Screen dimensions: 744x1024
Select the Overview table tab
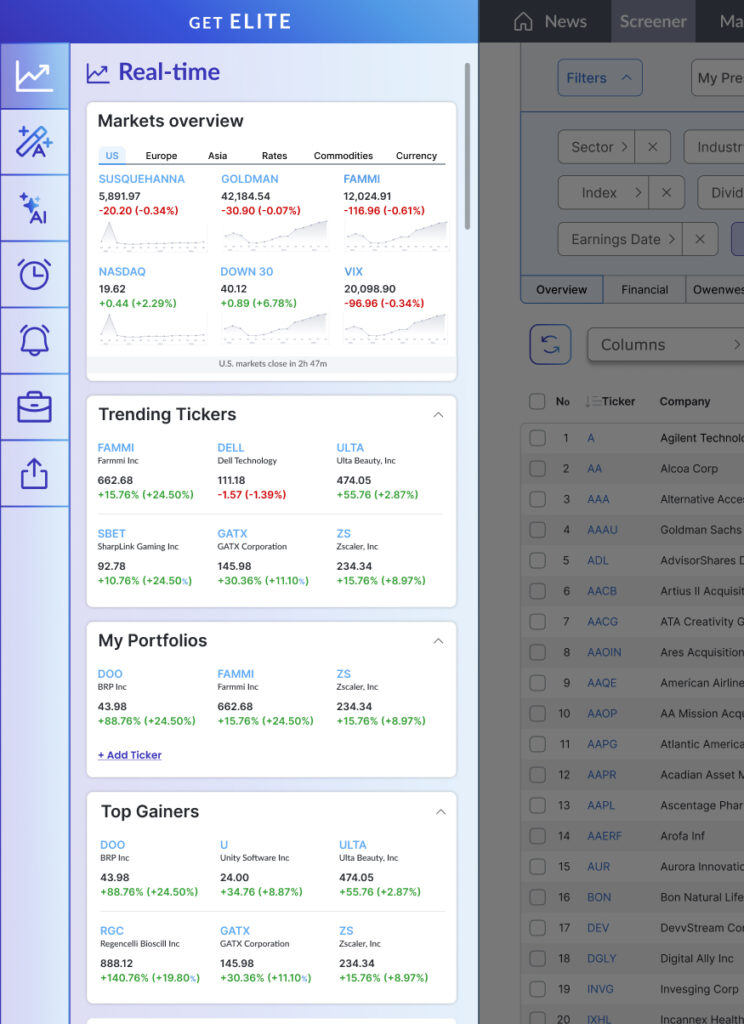(562, 289)
